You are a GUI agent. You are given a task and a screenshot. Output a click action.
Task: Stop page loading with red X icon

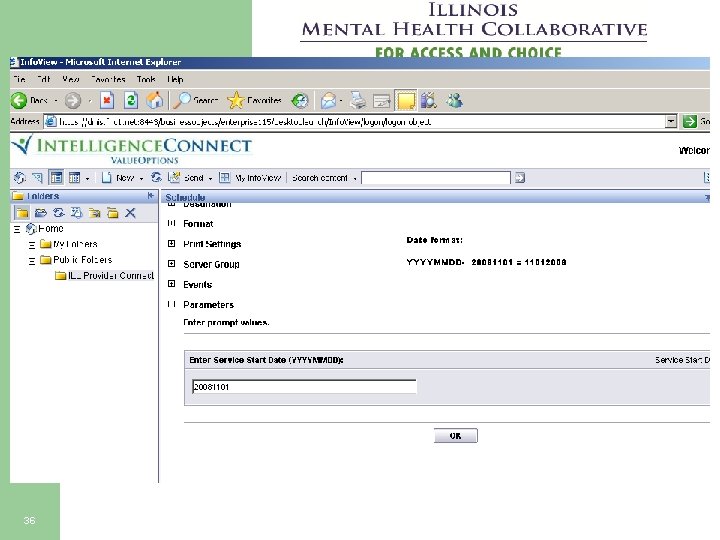(107, 100)
